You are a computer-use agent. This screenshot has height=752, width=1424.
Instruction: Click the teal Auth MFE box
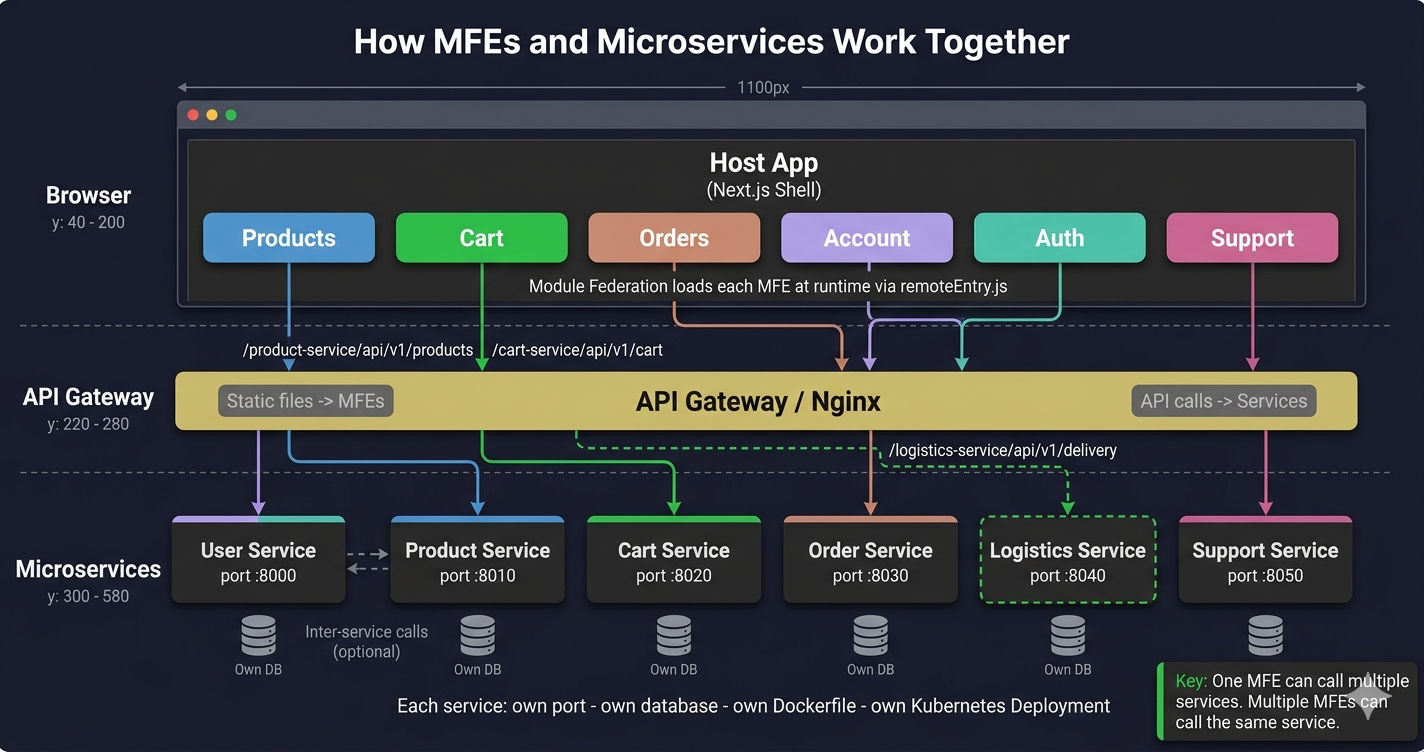click(1060, 238)
